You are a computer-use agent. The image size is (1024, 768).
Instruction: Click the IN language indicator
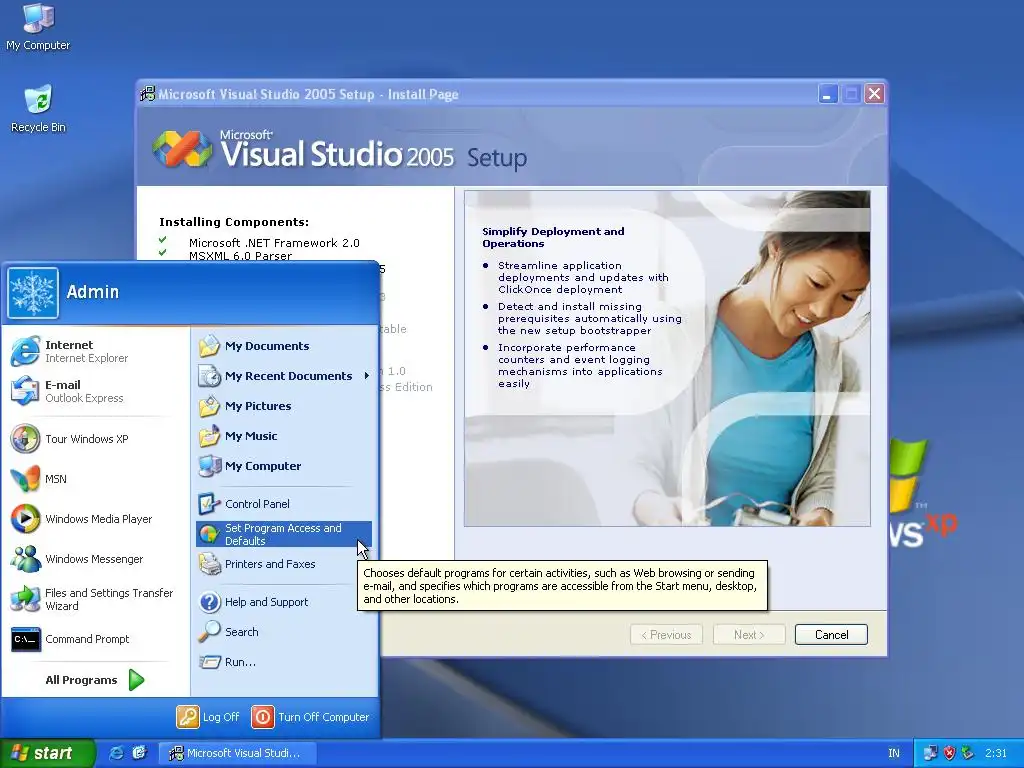(893, 753)
